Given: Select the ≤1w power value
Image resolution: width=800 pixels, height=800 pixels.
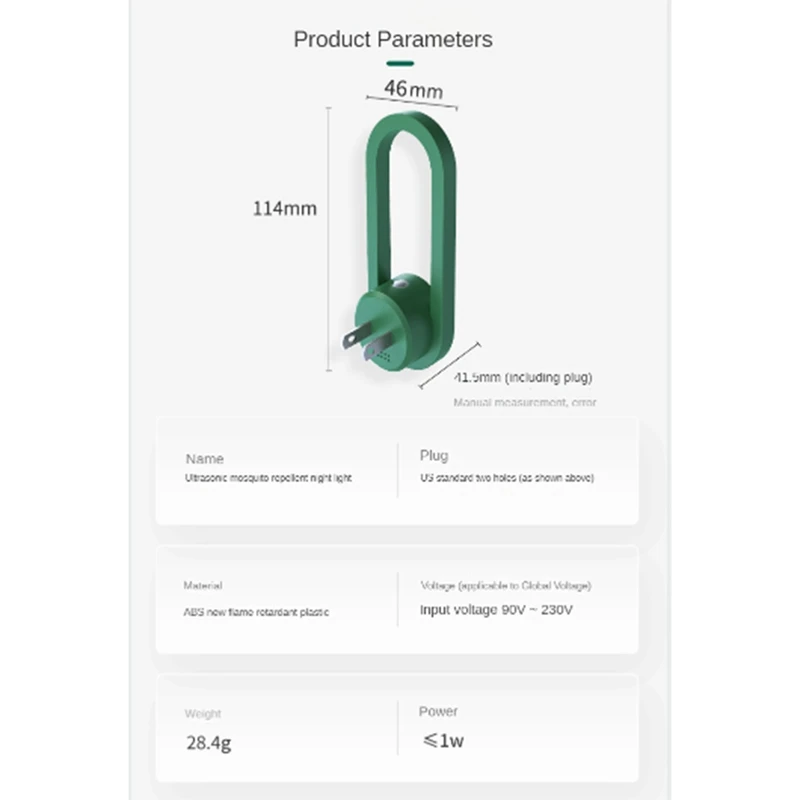Looking at the screenshot, I should pos(443,741).
